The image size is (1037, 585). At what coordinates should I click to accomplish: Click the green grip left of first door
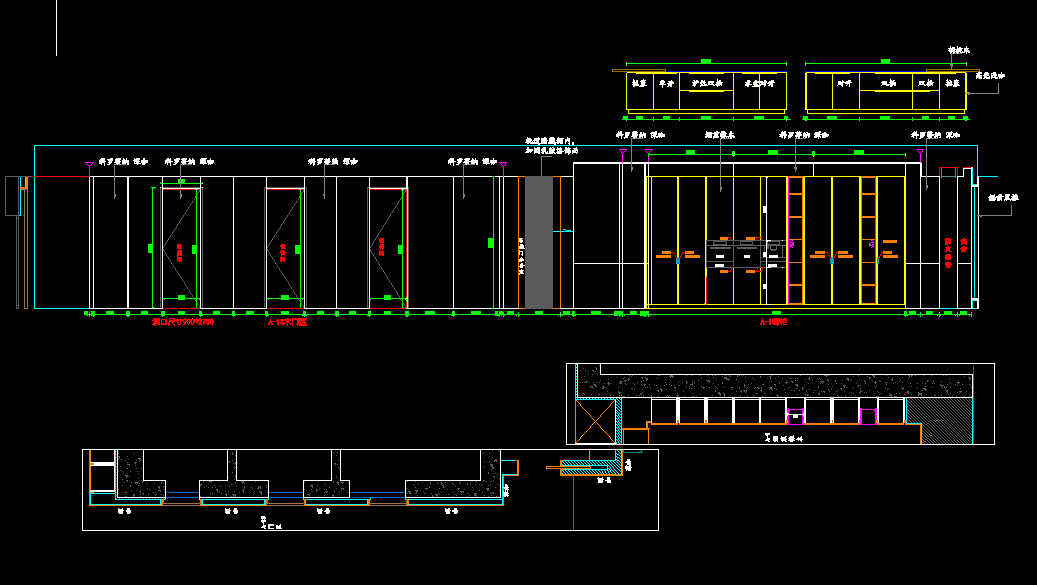coord(151,247)
